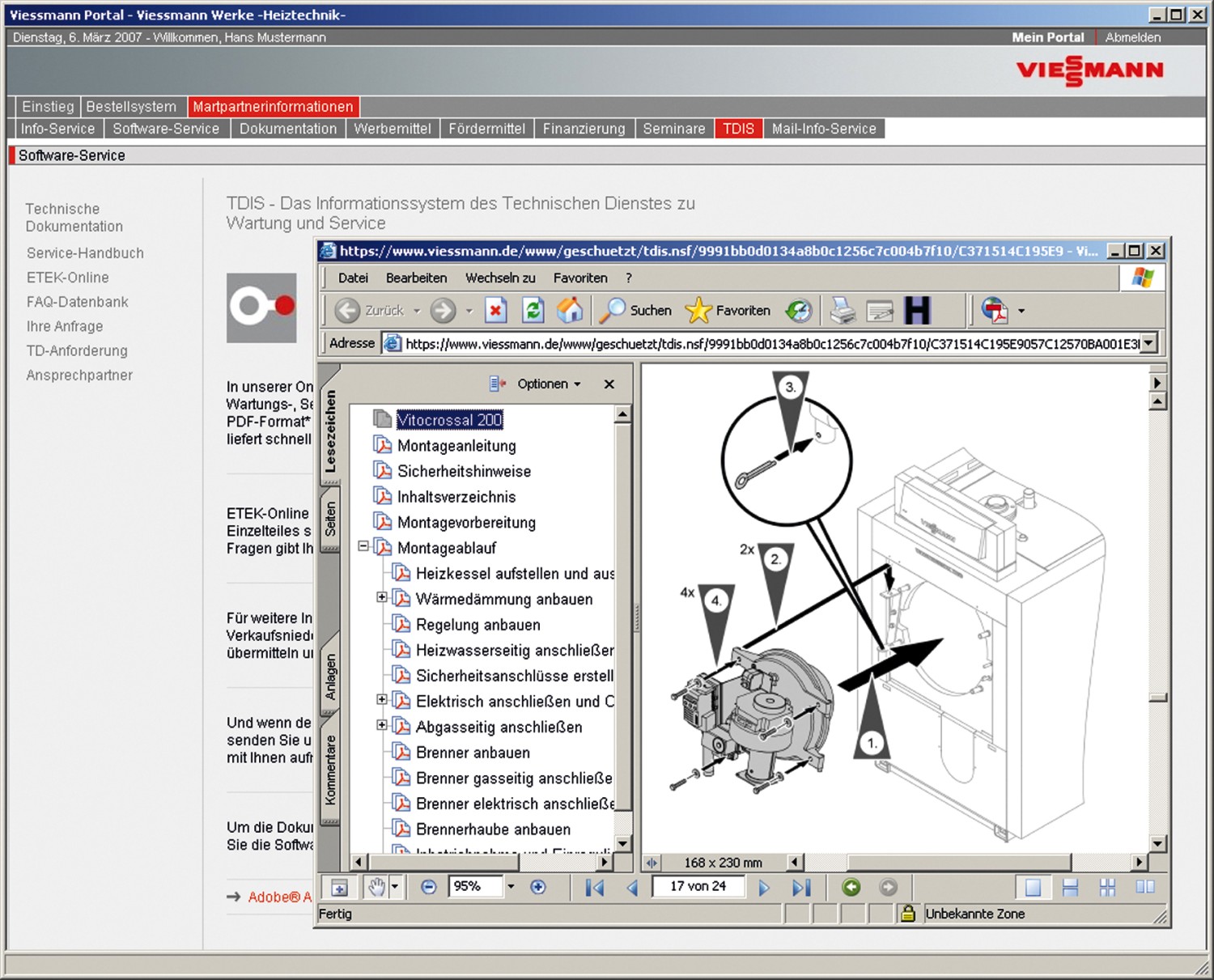Image resolution: width=1214 pixels, height=980 pixels.
Task: Go to the browser Home icon
Action: point(570,310)
